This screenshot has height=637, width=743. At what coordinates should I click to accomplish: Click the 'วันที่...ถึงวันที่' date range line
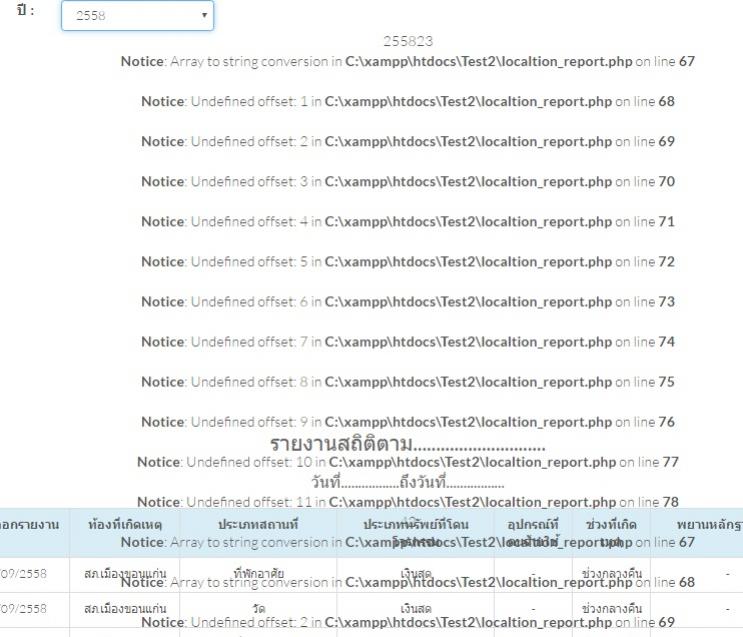point(408,482)
